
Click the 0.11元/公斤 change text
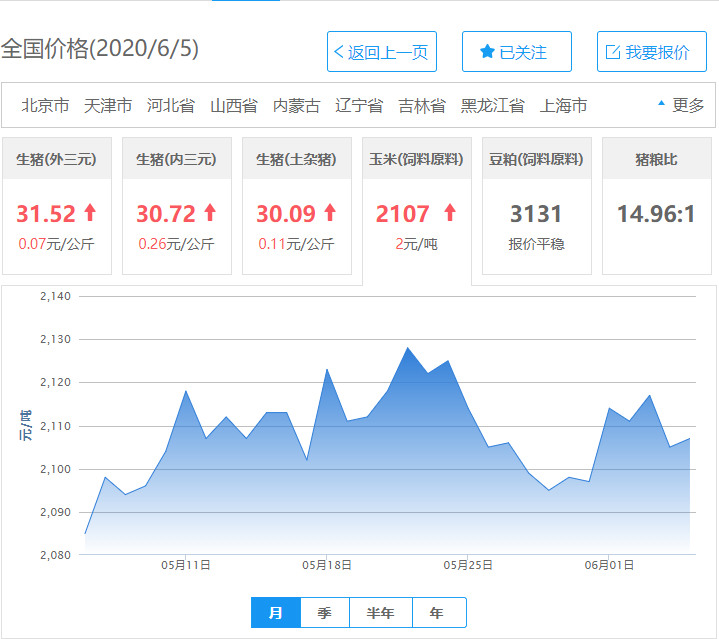coord(296,244)
